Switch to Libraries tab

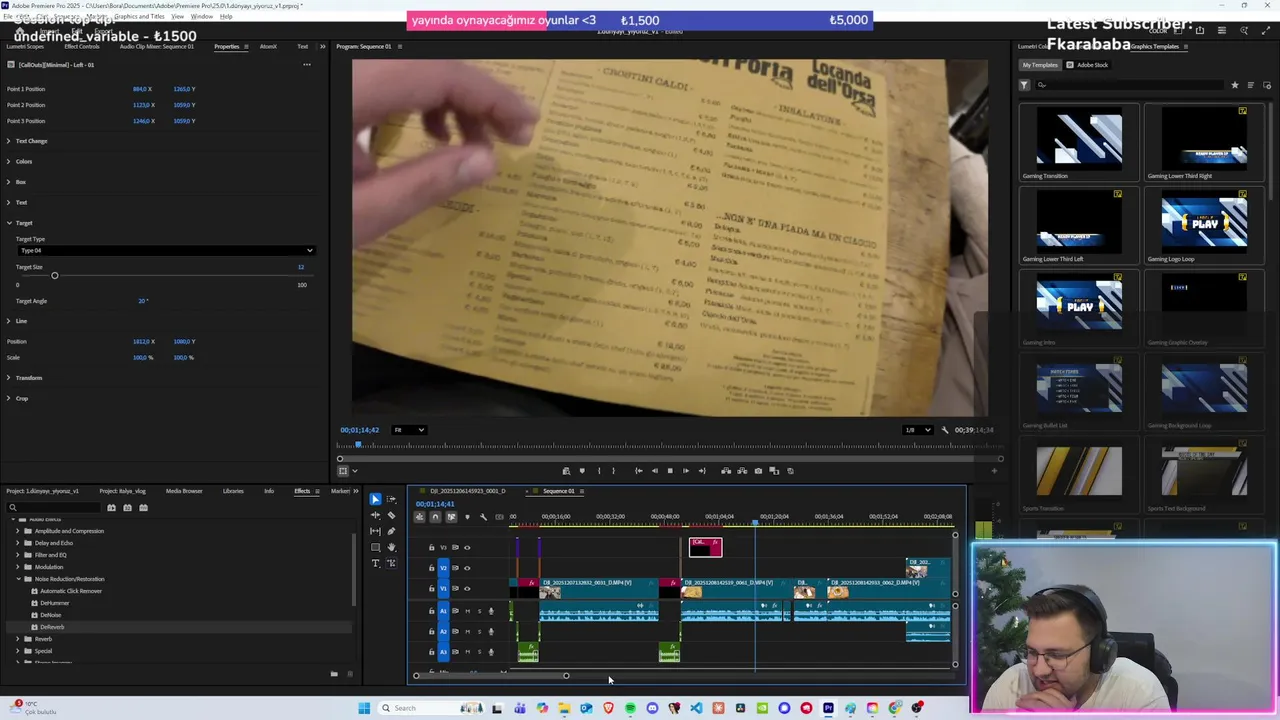coord(233,491)
